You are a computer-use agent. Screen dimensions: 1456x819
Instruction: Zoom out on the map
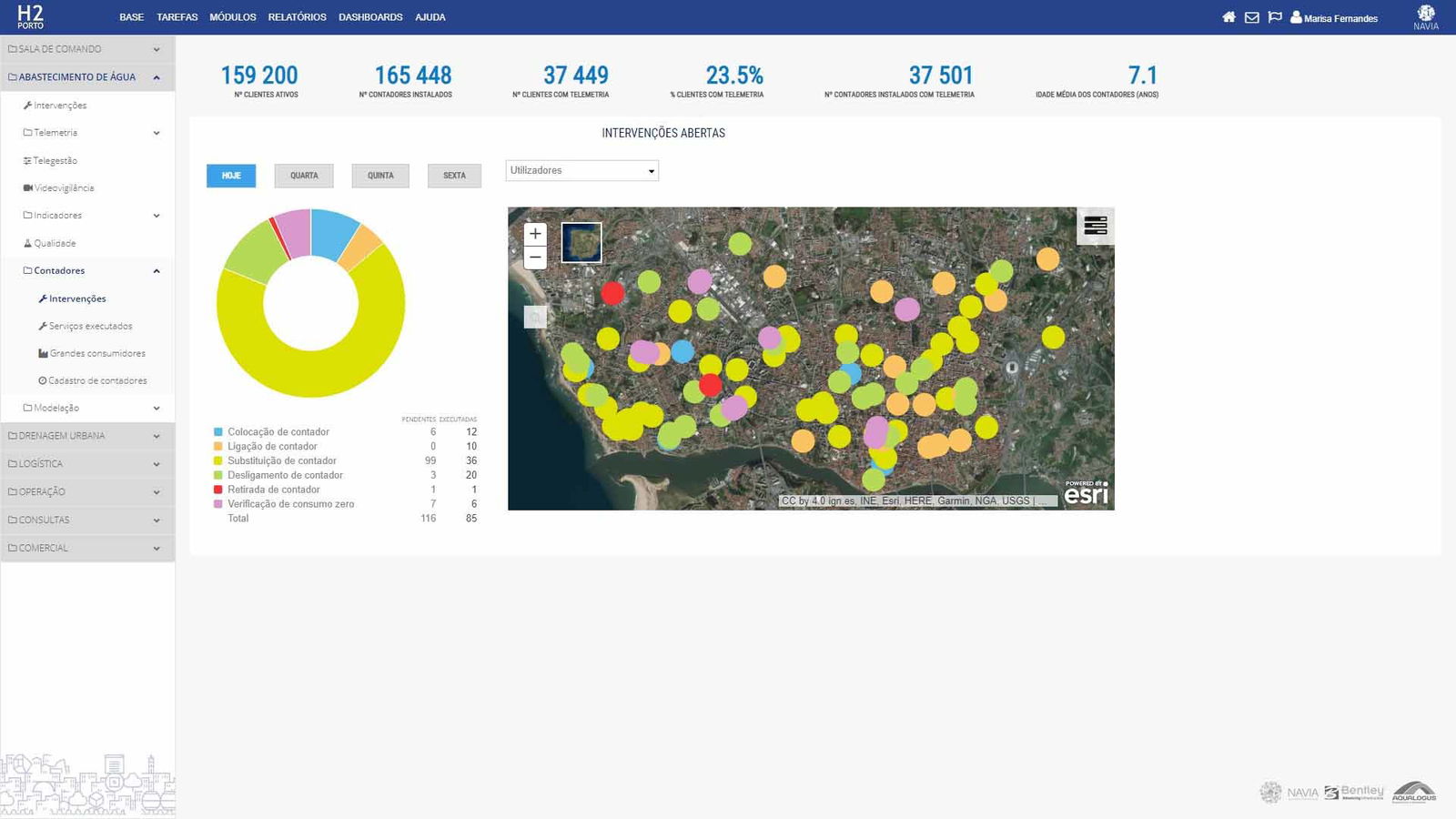point(535,258)
